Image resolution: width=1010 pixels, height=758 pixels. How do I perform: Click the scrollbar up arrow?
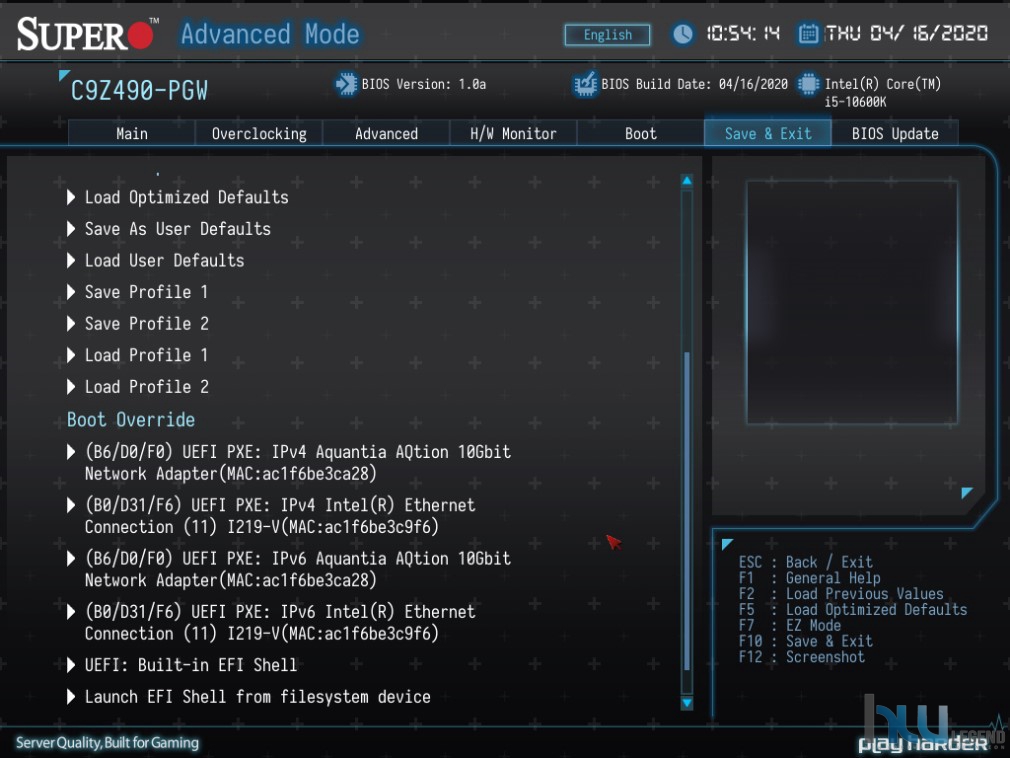pyautogui.click(x=687, y=180)
